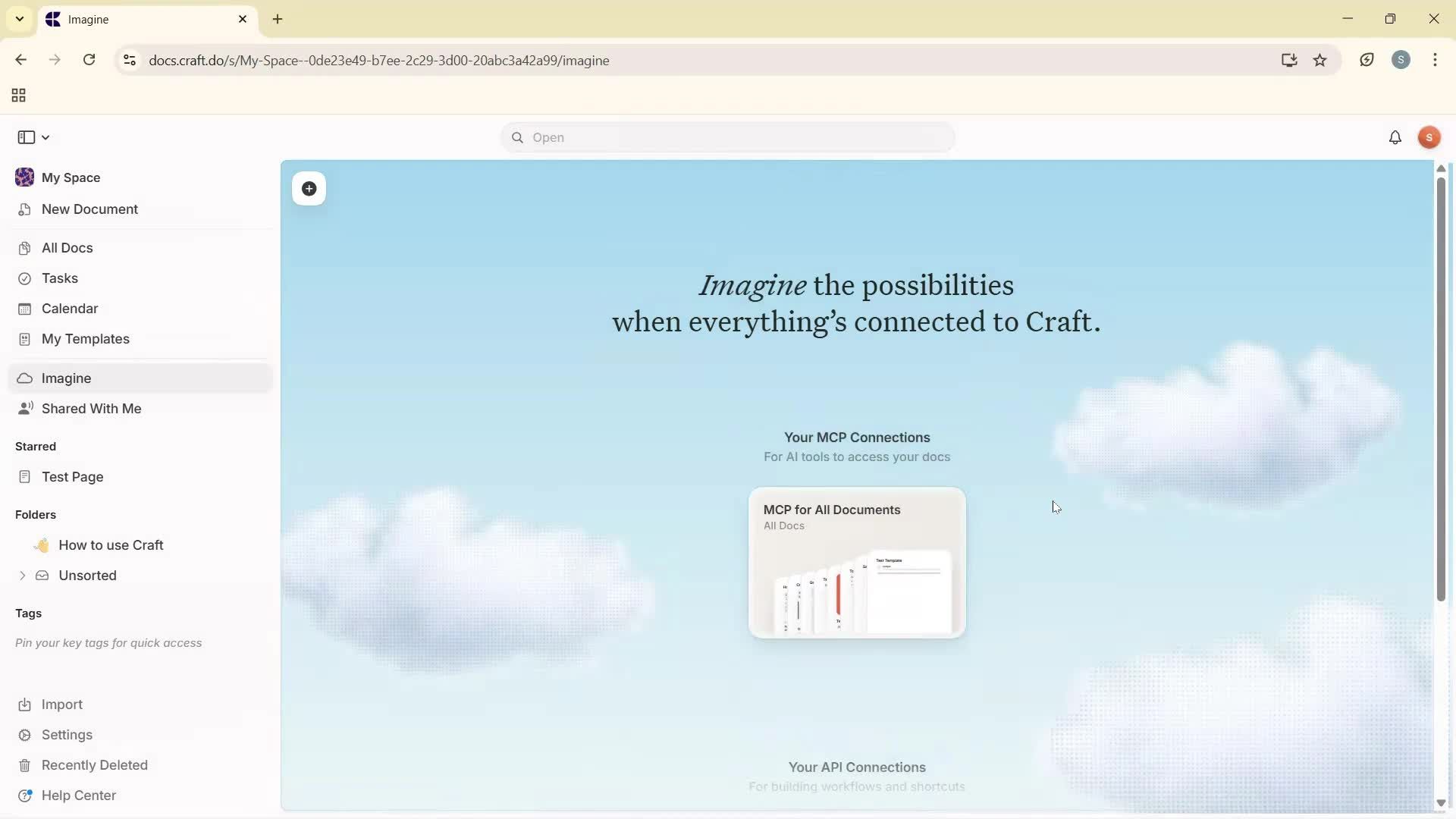
Task: Open My Templates
Action: tap(85, 339)
